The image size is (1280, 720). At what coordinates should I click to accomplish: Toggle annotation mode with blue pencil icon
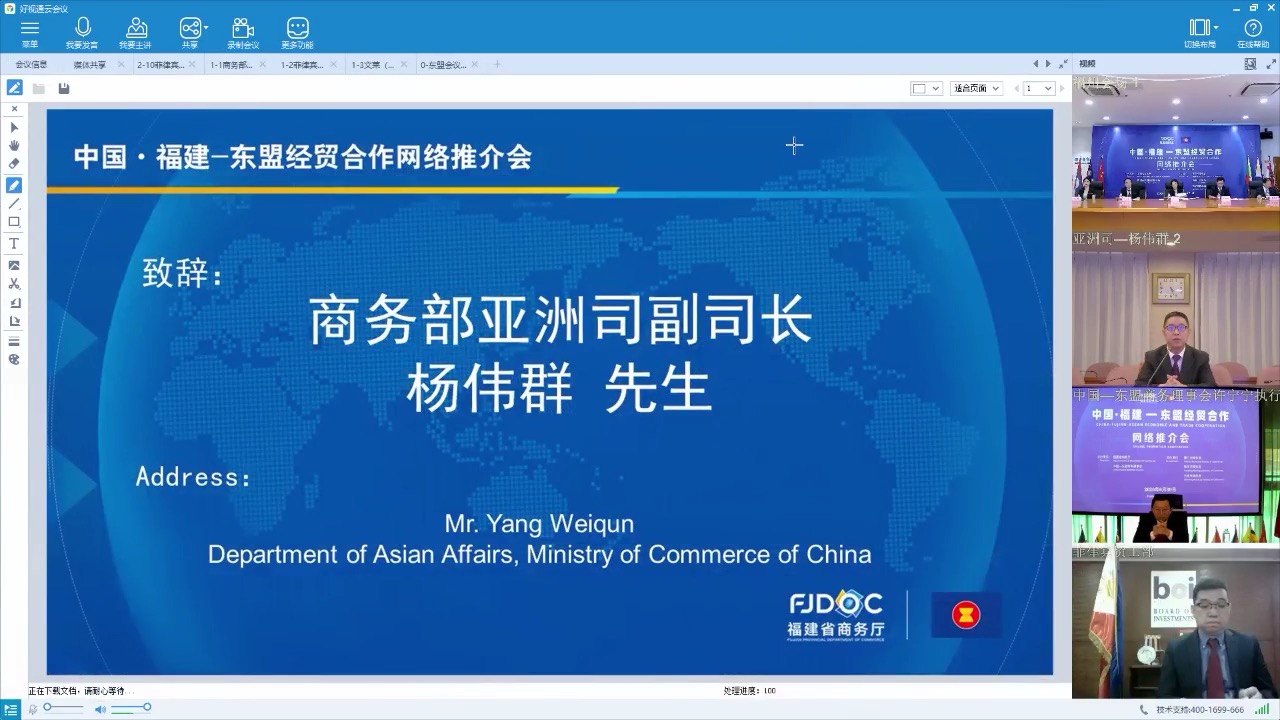tap(14, 88)
